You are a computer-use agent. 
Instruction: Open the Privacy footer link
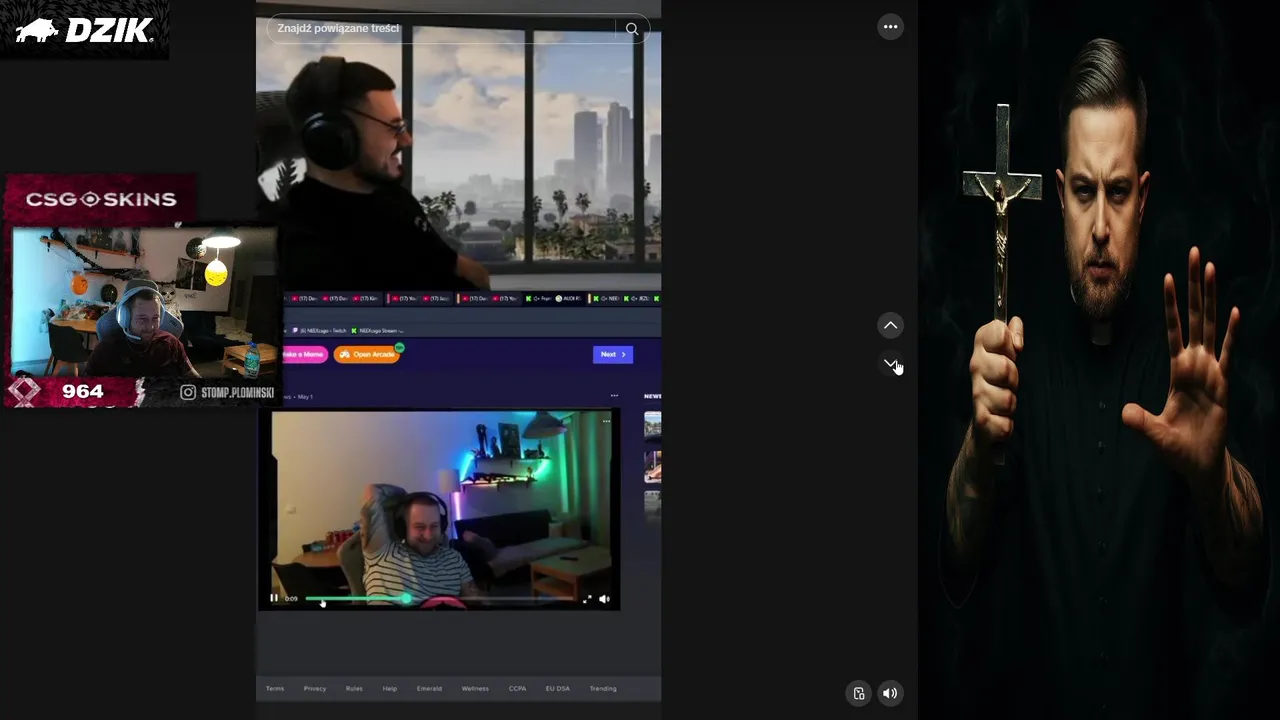pos(315,688)
